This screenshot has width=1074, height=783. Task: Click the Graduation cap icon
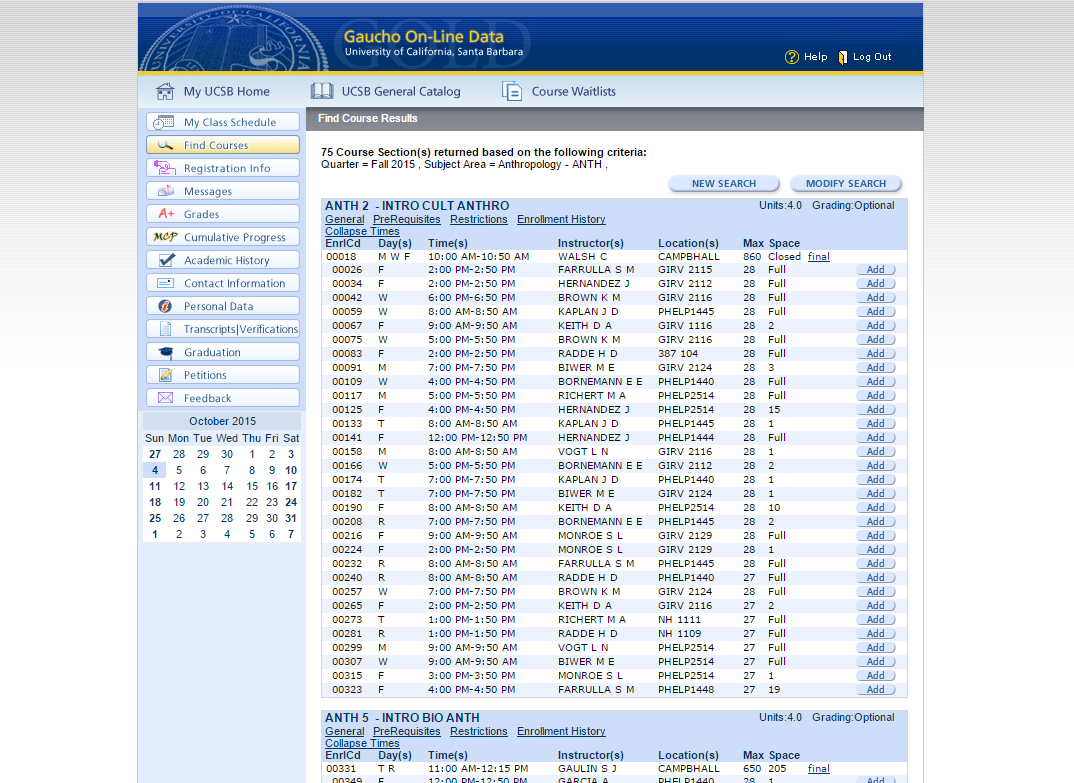(x=166, y=352)
